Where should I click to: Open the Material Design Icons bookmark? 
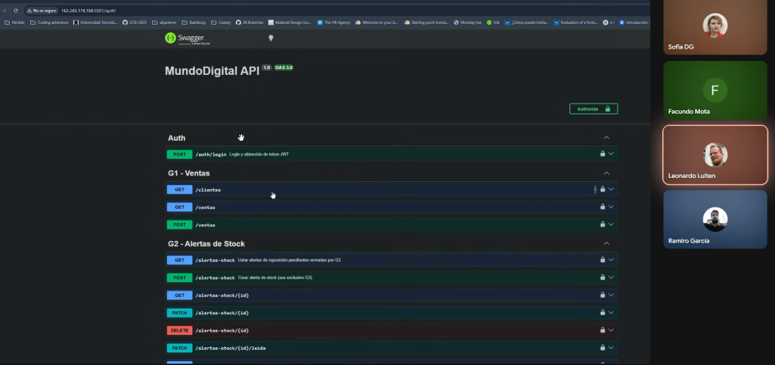click(291, 22)
